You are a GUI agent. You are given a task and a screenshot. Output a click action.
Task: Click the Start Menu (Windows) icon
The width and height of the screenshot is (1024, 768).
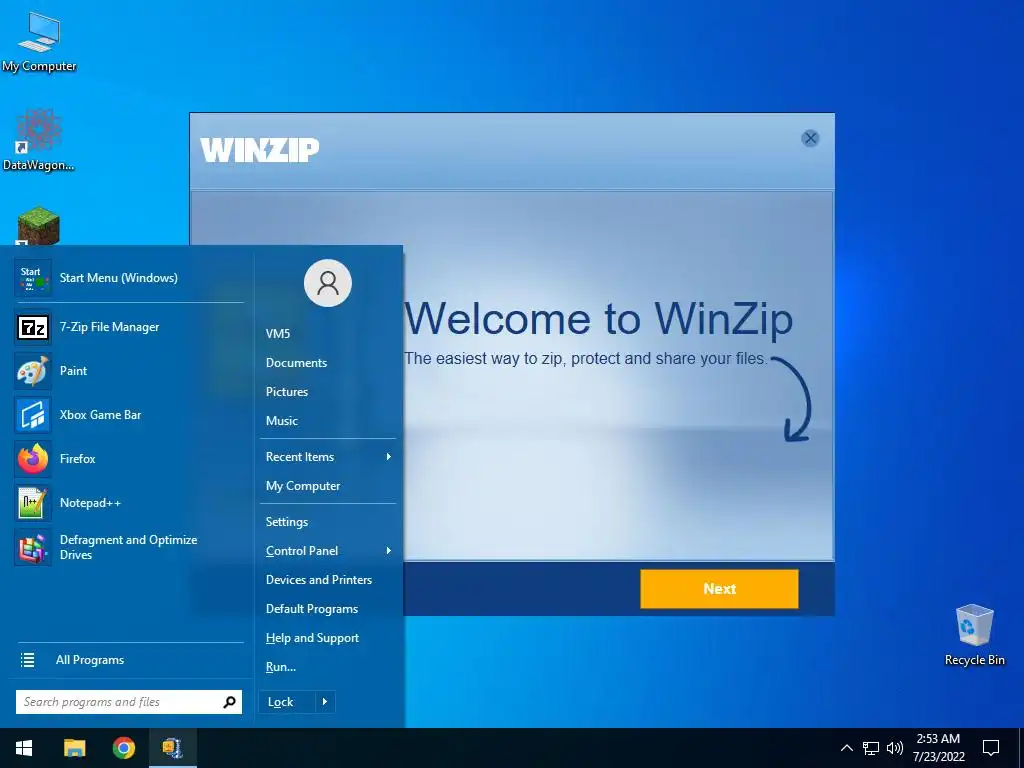pyautogui.click(x=33, y=278)
